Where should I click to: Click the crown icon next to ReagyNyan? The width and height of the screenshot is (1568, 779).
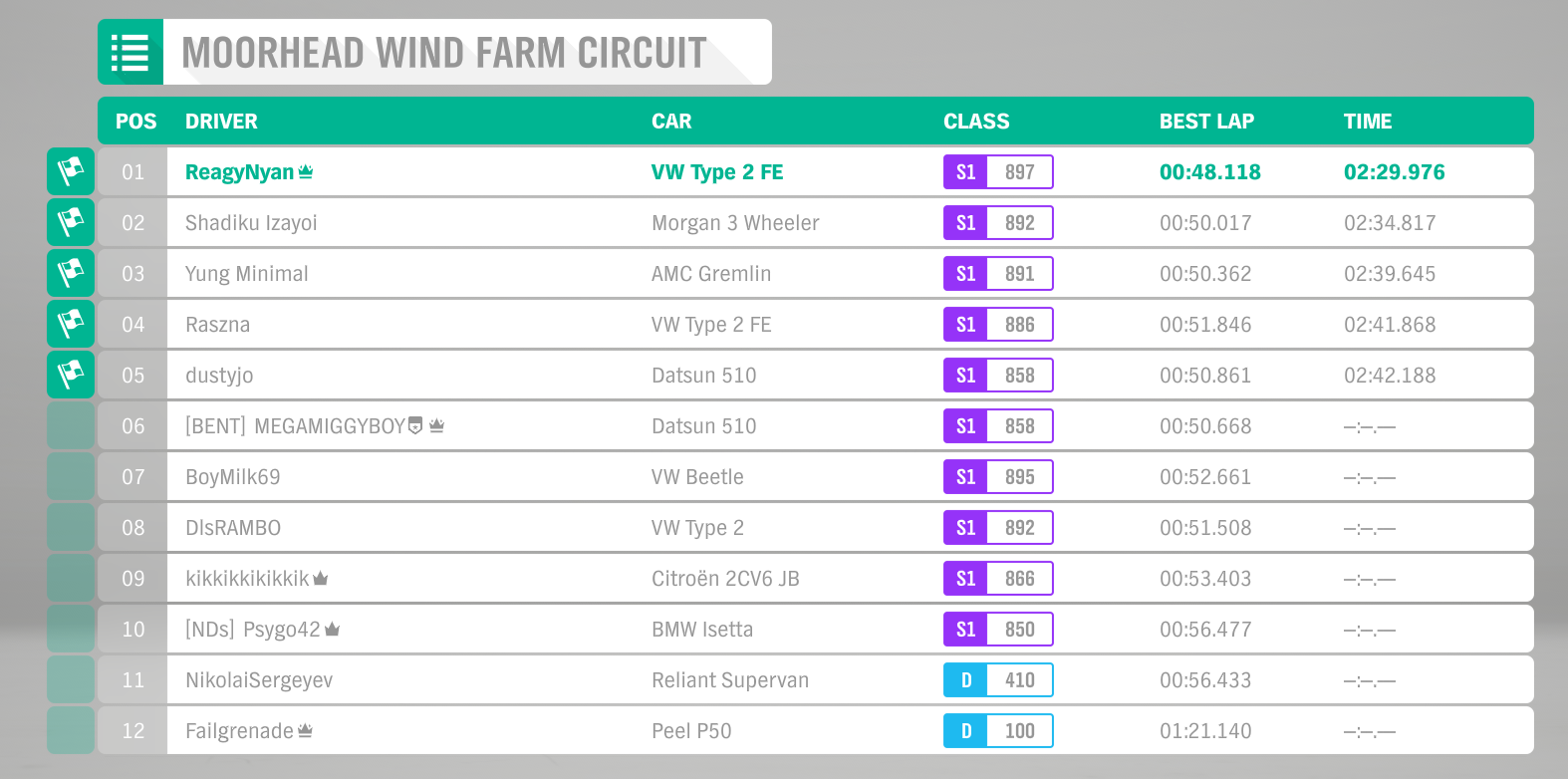click(306, 171)
